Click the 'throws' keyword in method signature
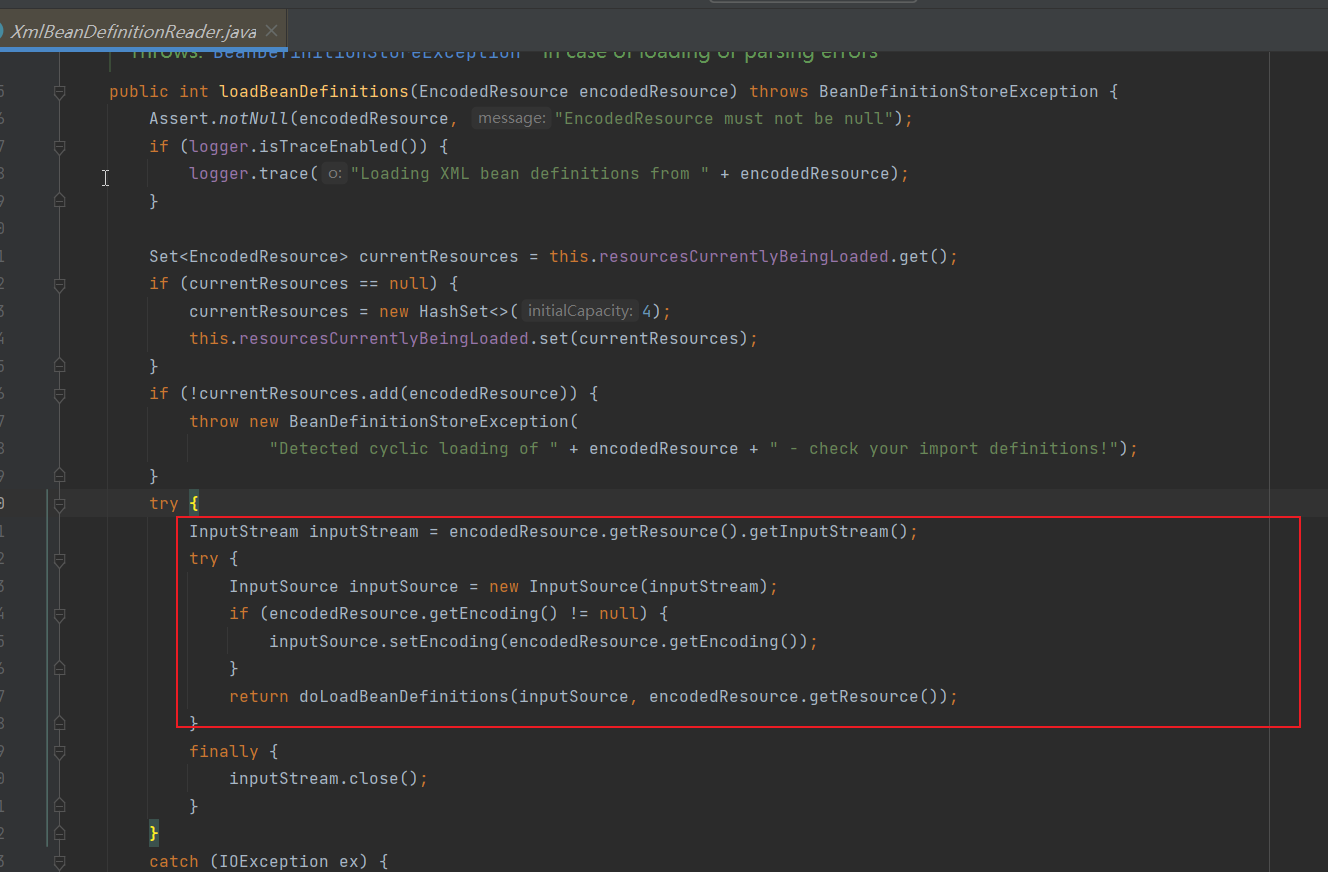 779,92
